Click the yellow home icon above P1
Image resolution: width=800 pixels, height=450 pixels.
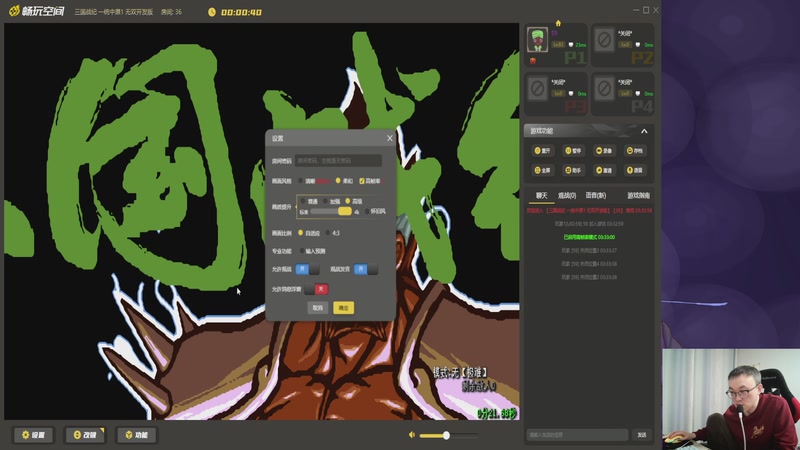[558, 23]
